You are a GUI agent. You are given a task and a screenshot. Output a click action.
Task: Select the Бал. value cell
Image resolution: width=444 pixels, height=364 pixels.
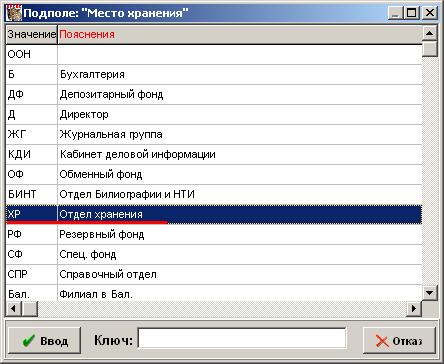[32, 293]
